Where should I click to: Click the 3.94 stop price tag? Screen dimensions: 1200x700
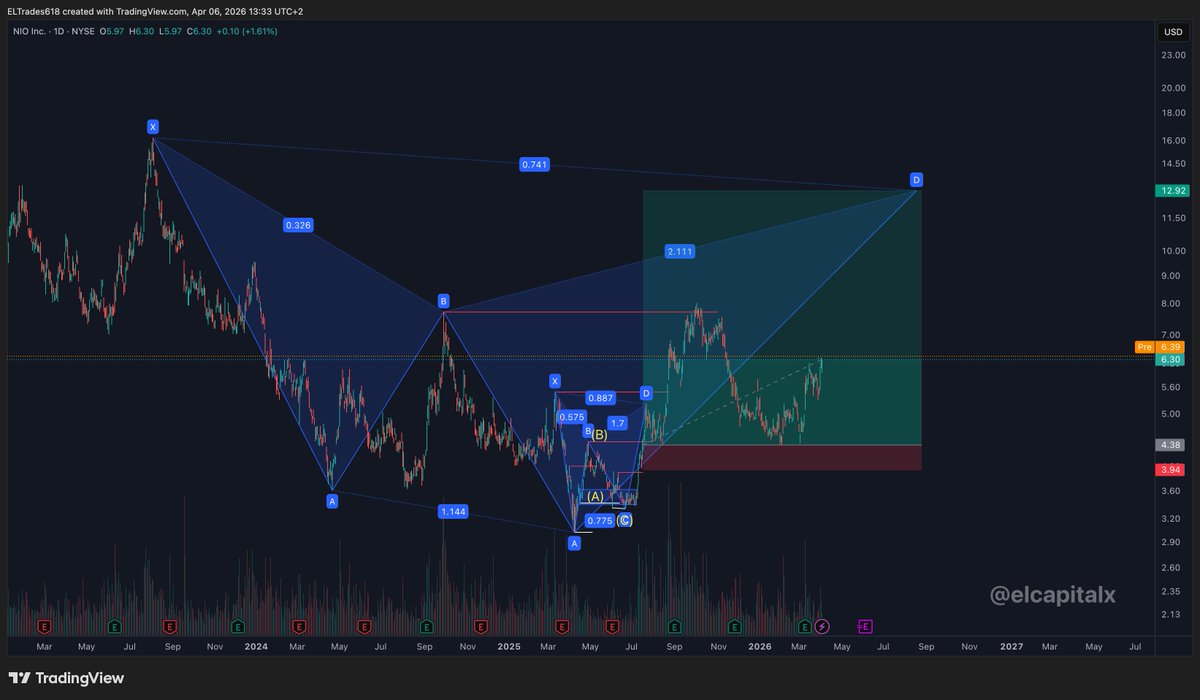click(x=1170, y=470)
